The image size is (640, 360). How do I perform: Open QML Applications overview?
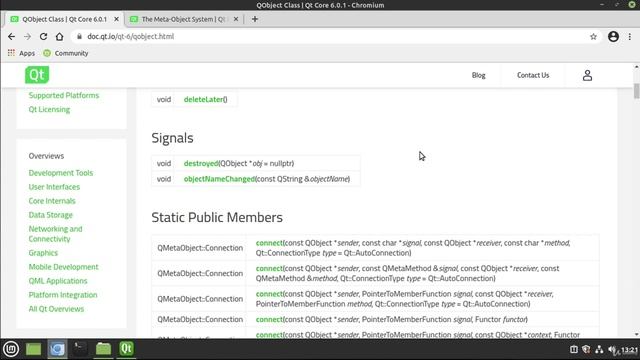point(58,281)
